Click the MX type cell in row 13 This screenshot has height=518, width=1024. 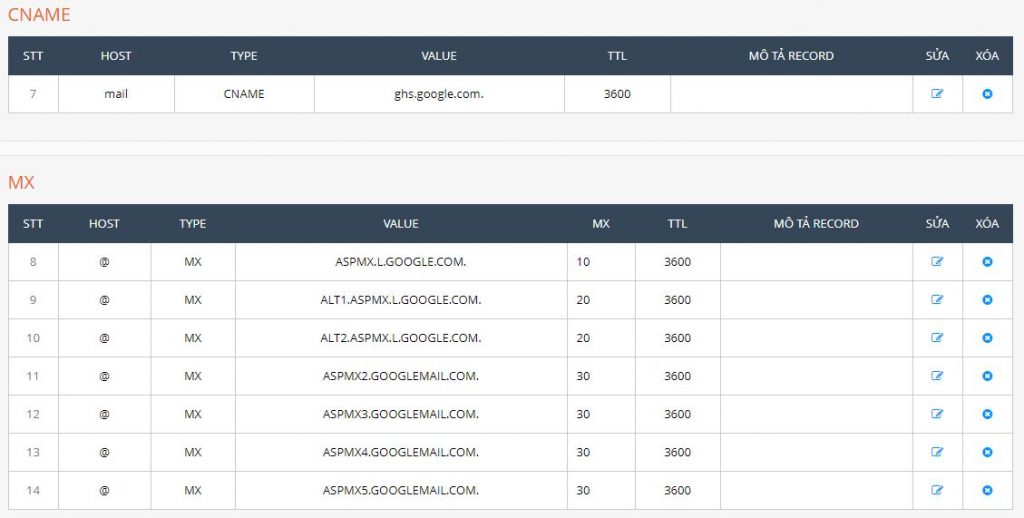[193, 452]
